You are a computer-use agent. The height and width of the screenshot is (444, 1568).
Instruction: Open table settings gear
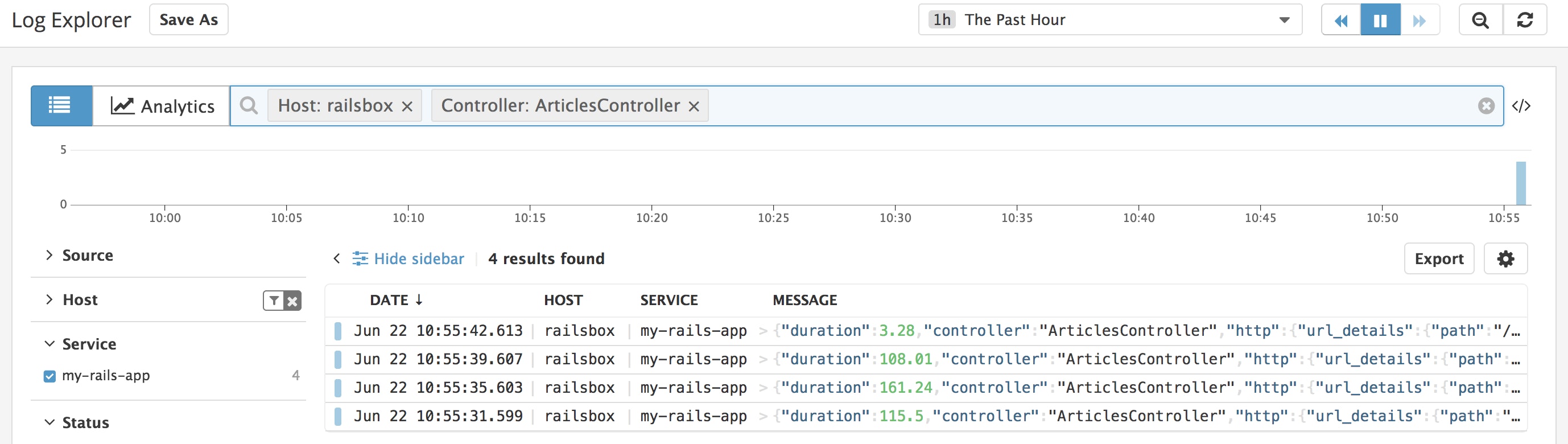pyautogui.click(x=1505, y=259)
